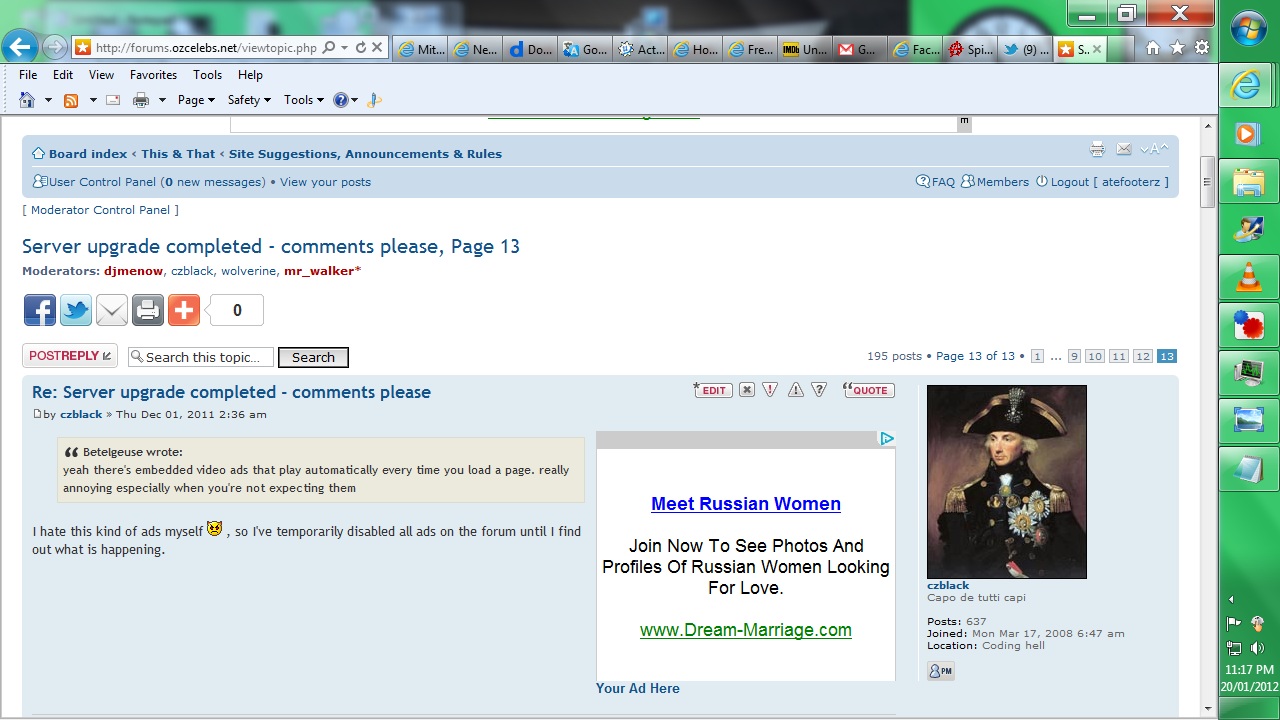Click the Twitter share icon
The width and height of the screenshot is (1280, 720).
(76, 311)
